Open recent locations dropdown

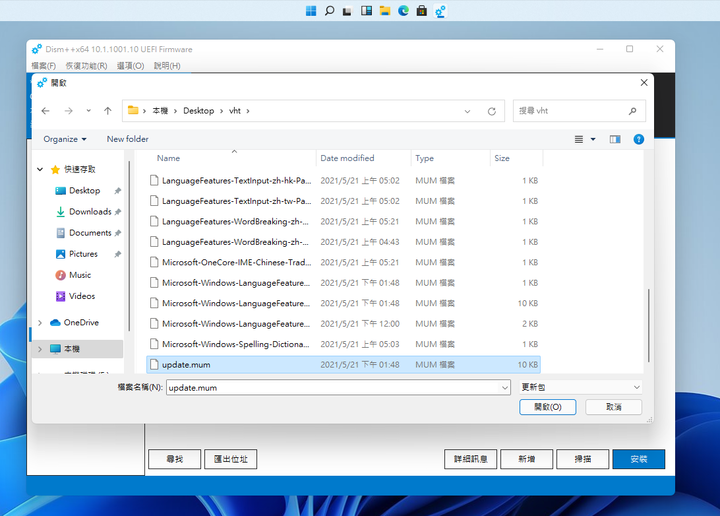coord(88,111)
